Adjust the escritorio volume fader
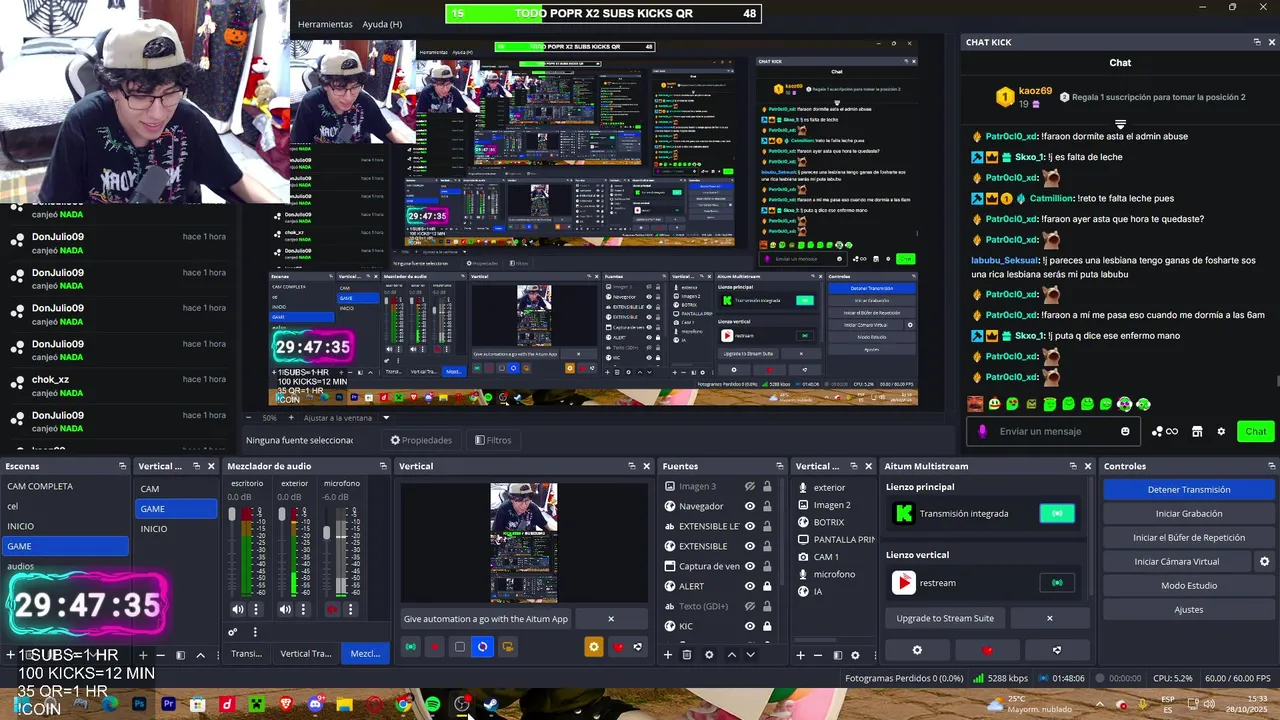The image size is (1280, 720). tap(232, 515)
